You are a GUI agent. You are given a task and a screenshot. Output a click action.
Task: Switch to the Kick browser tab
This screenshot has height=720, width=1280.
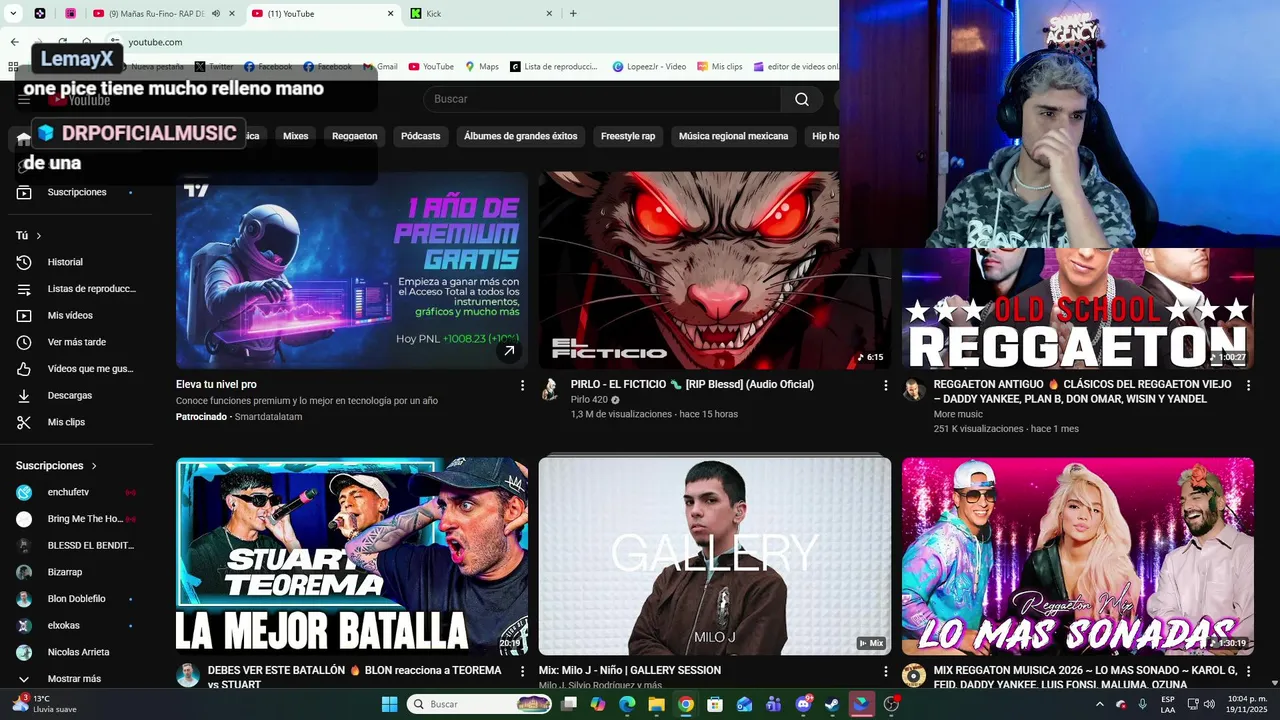coord(478,13)
